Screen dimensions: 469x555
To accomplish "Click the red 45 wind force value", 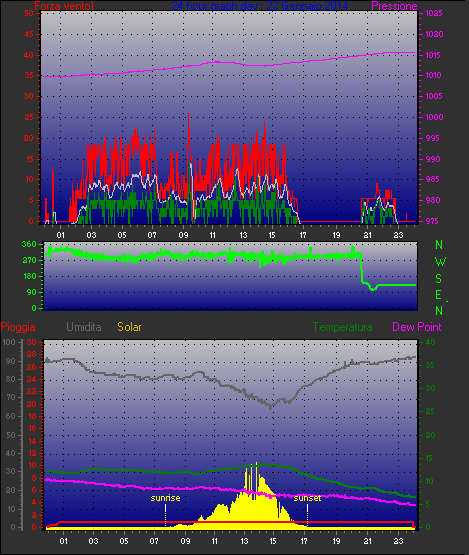I will point(29,34).
